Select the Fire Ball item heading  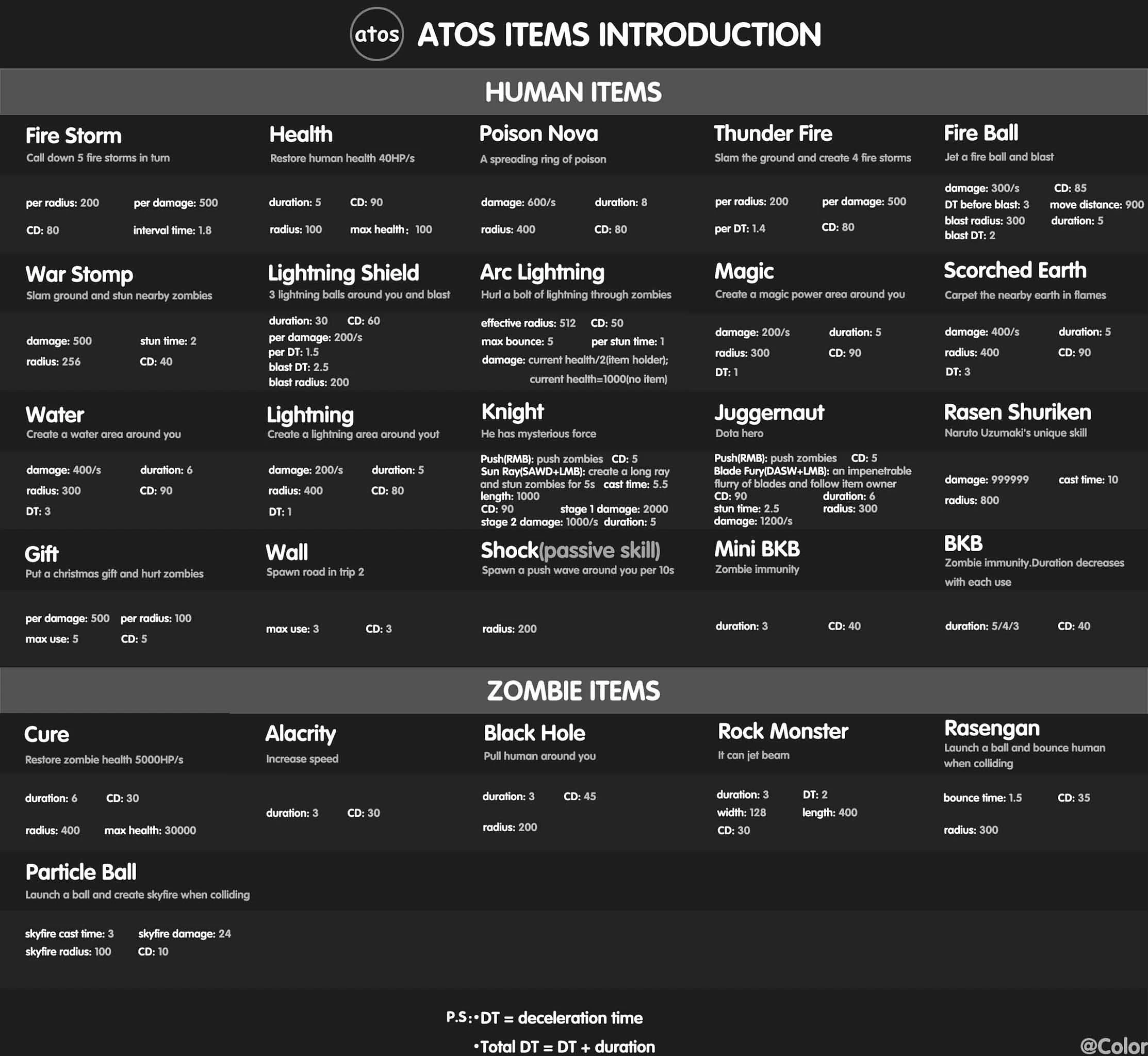(x=980, y=133)
